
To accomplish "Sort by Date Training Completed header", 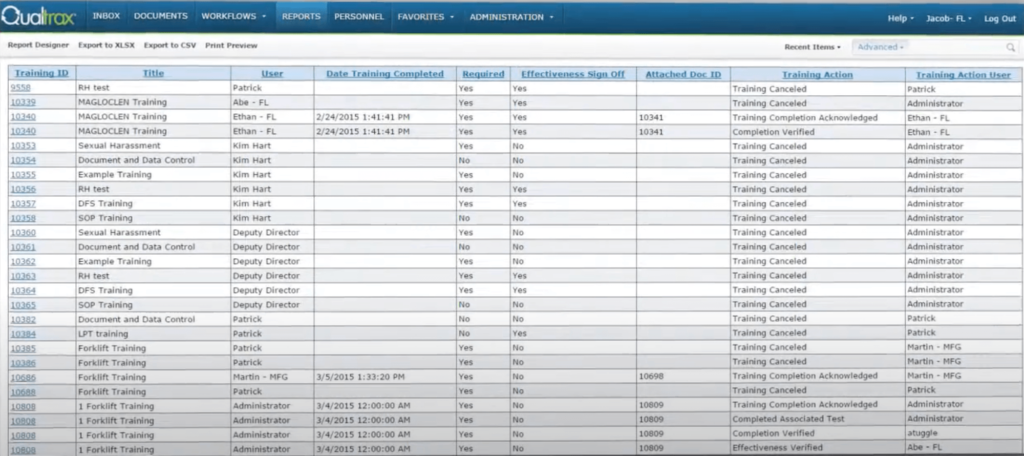I will point(385,74).
